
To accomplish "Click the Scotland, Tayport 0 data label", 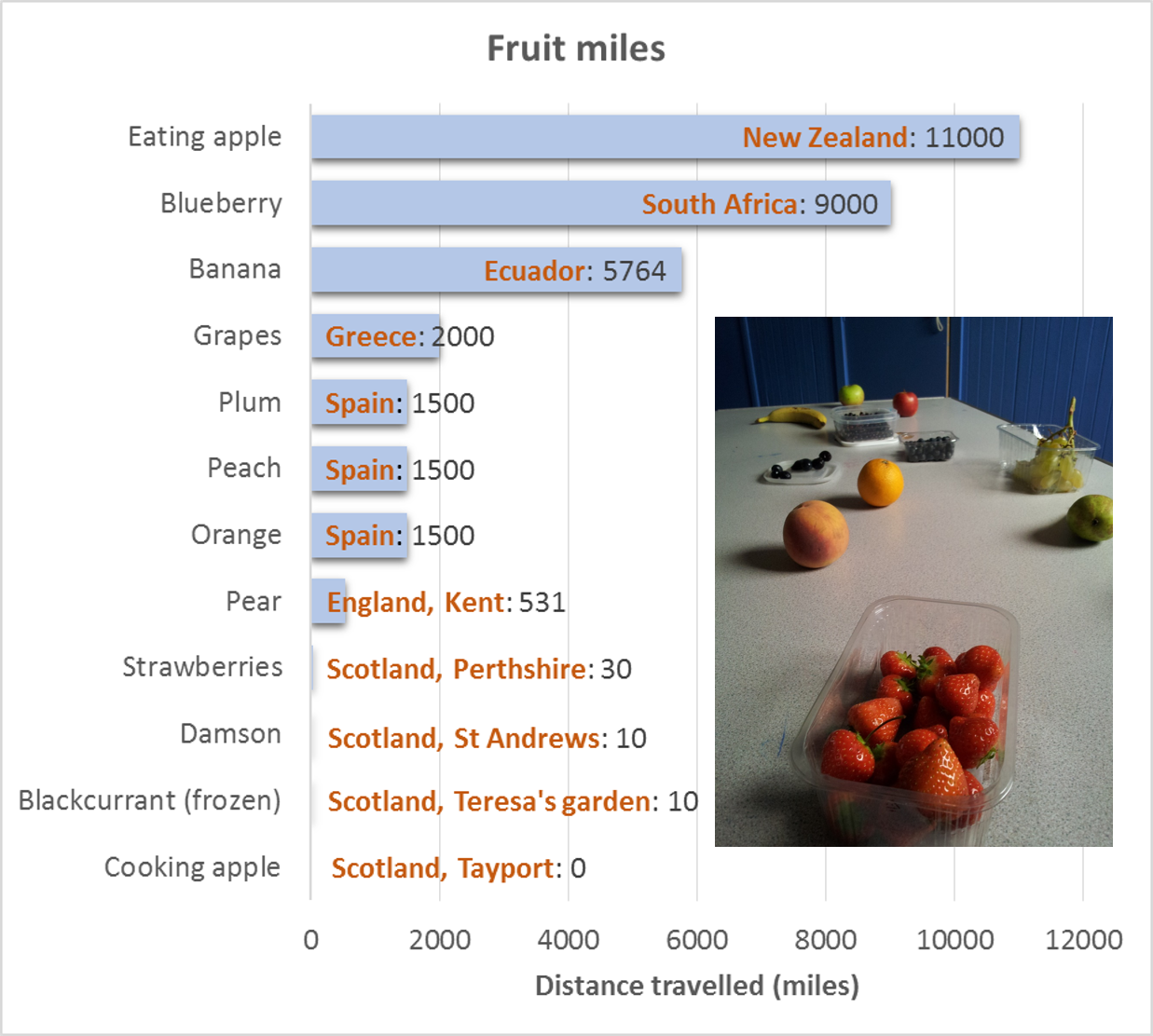I will (459, 868).
